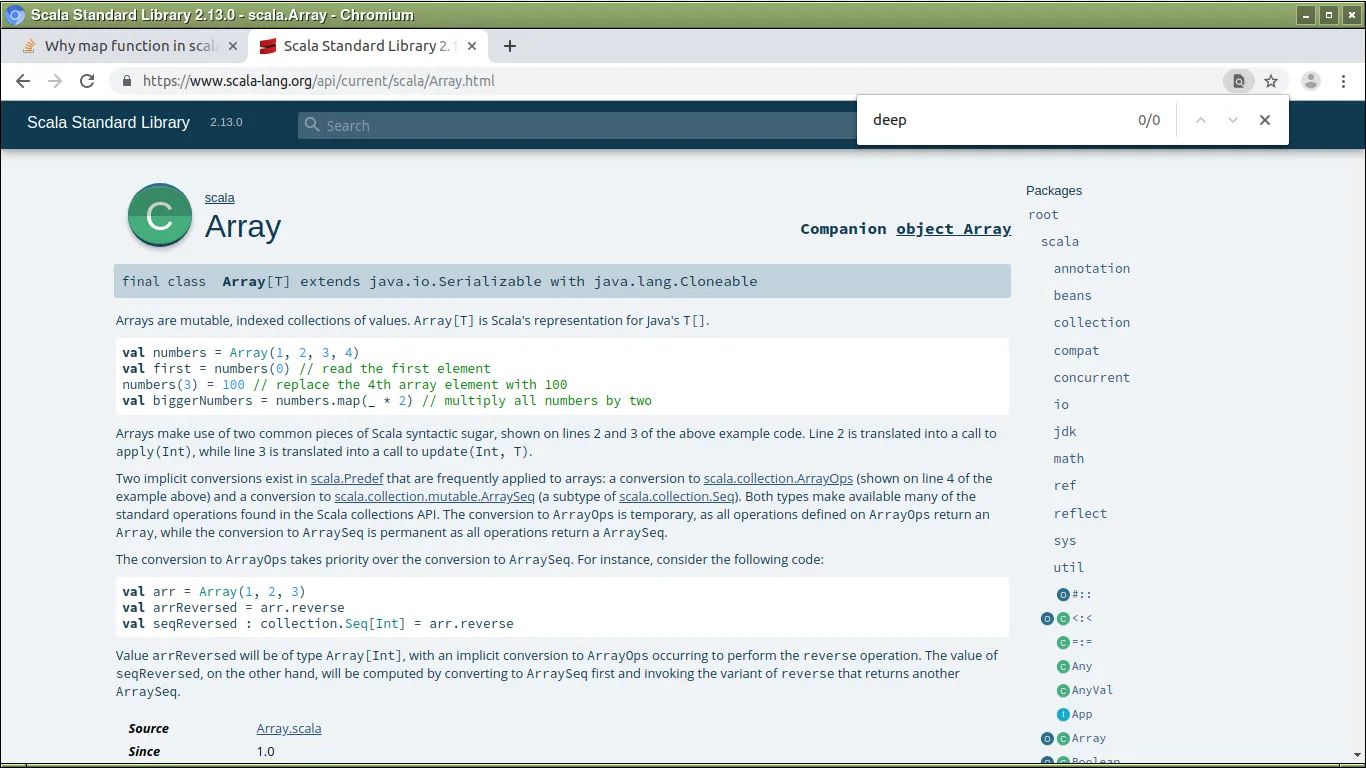Click the Scala Standard Library header title
Viewport: 1366px width, 768px height.
click(108, 122)
